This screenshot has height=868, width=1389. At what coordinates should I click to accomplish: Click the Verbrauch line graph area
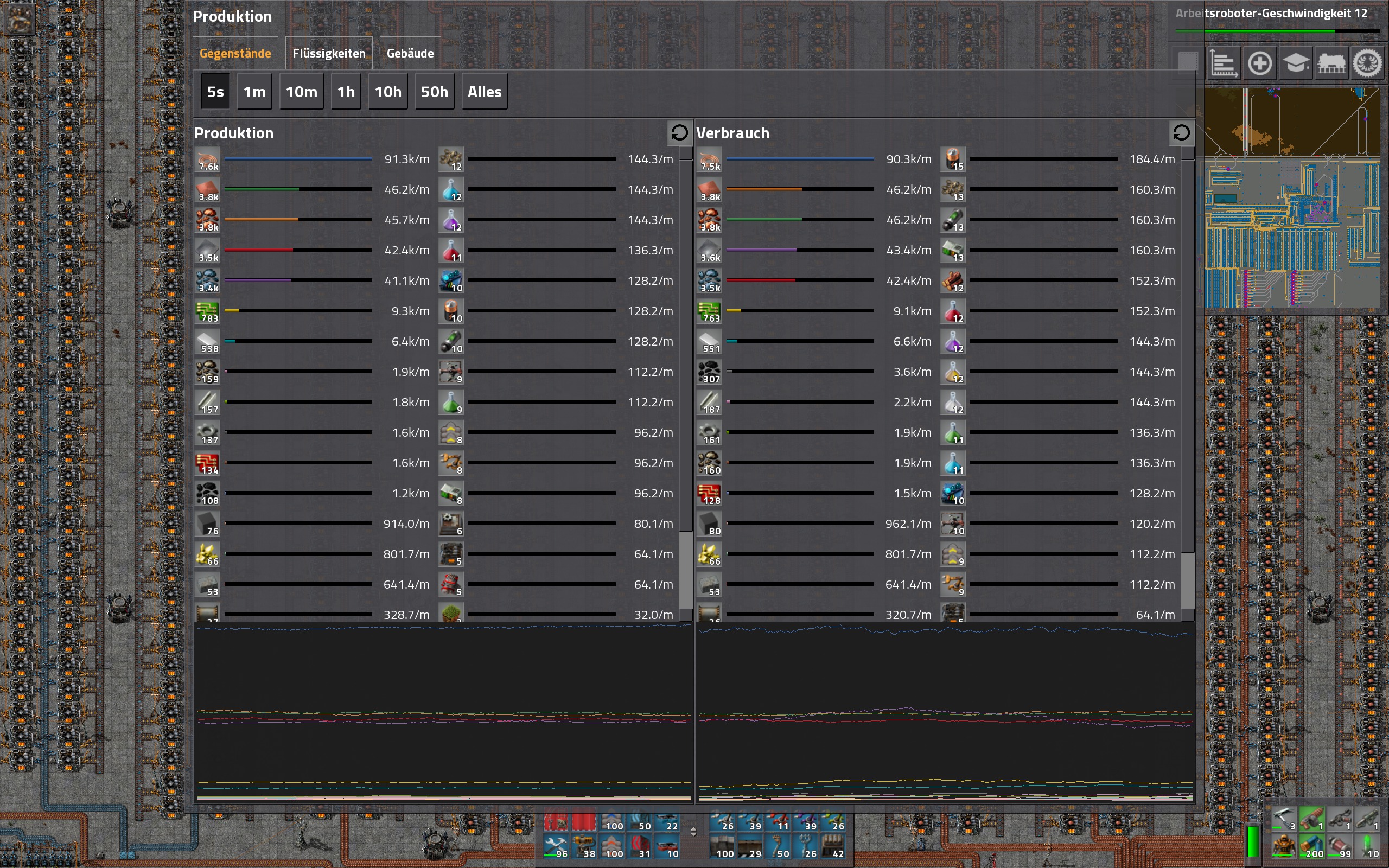946,712
